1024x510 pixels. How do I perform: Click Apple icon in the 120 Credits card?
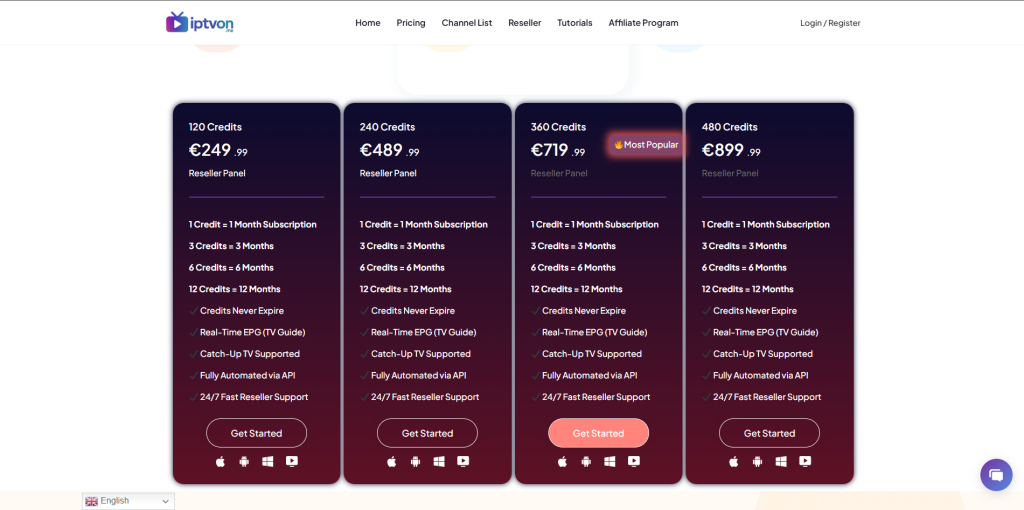[221, 461]
